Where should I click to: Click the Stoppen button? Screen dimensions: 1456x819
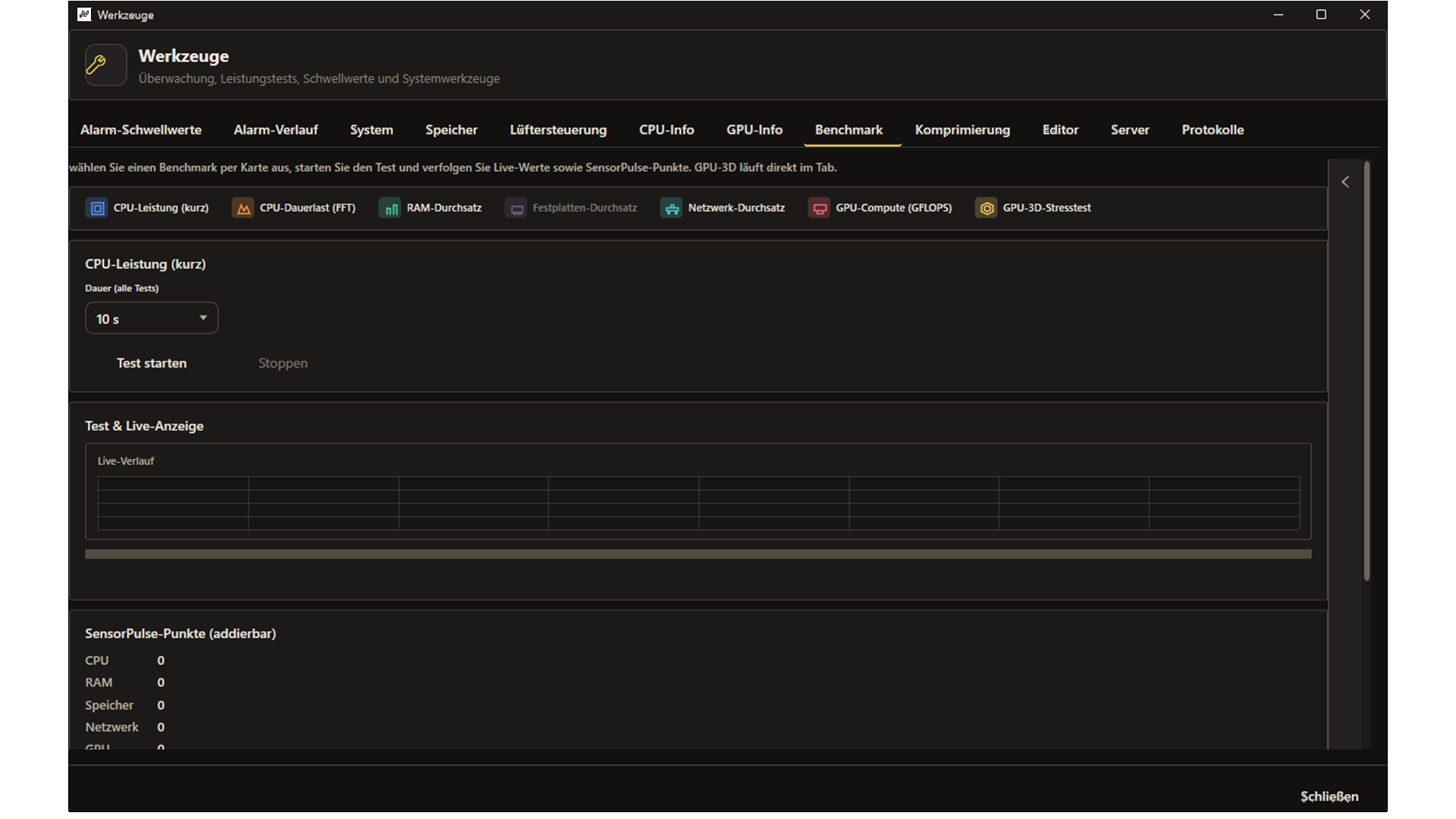point(283,363)
